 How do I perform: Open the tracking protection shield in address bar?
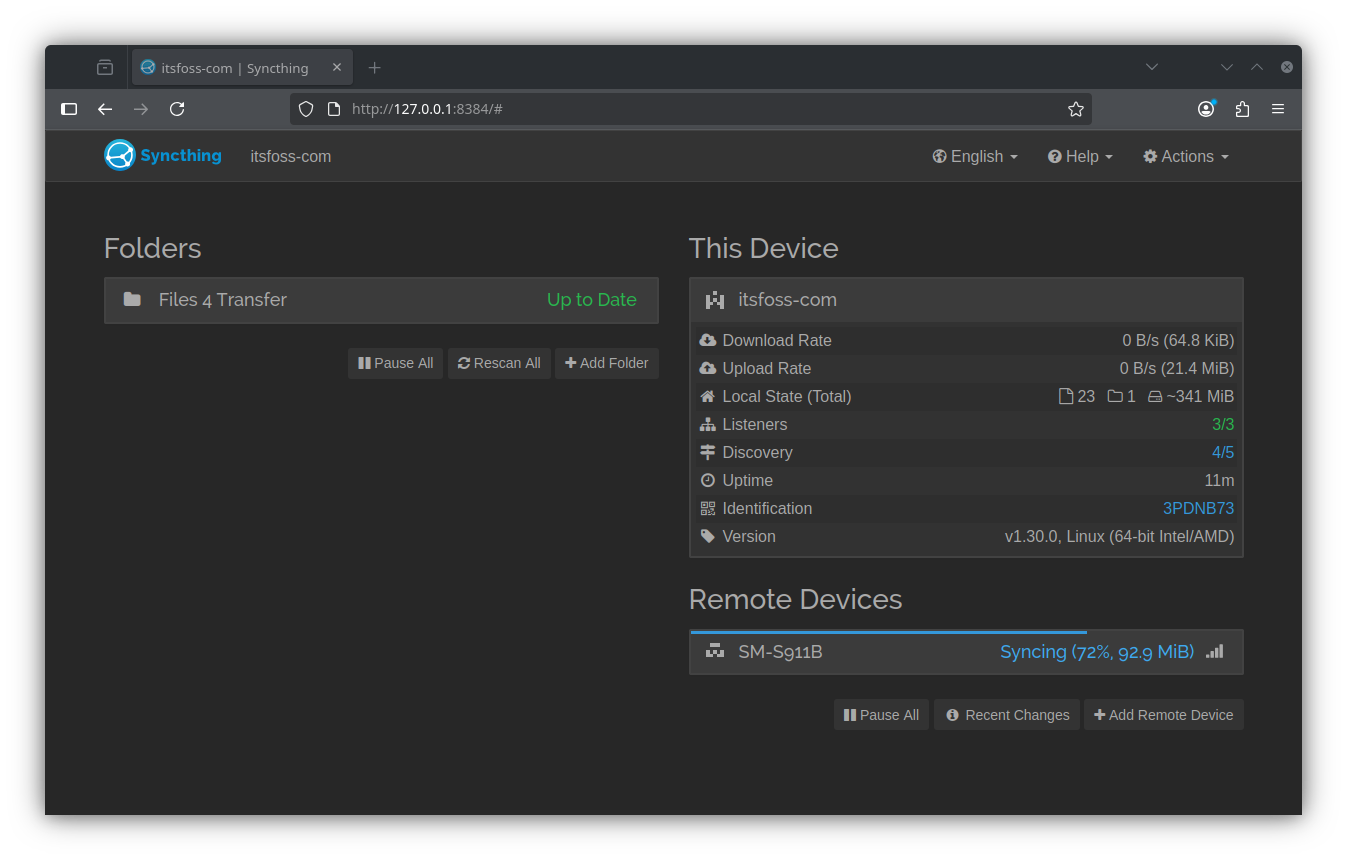coord(306,109)
